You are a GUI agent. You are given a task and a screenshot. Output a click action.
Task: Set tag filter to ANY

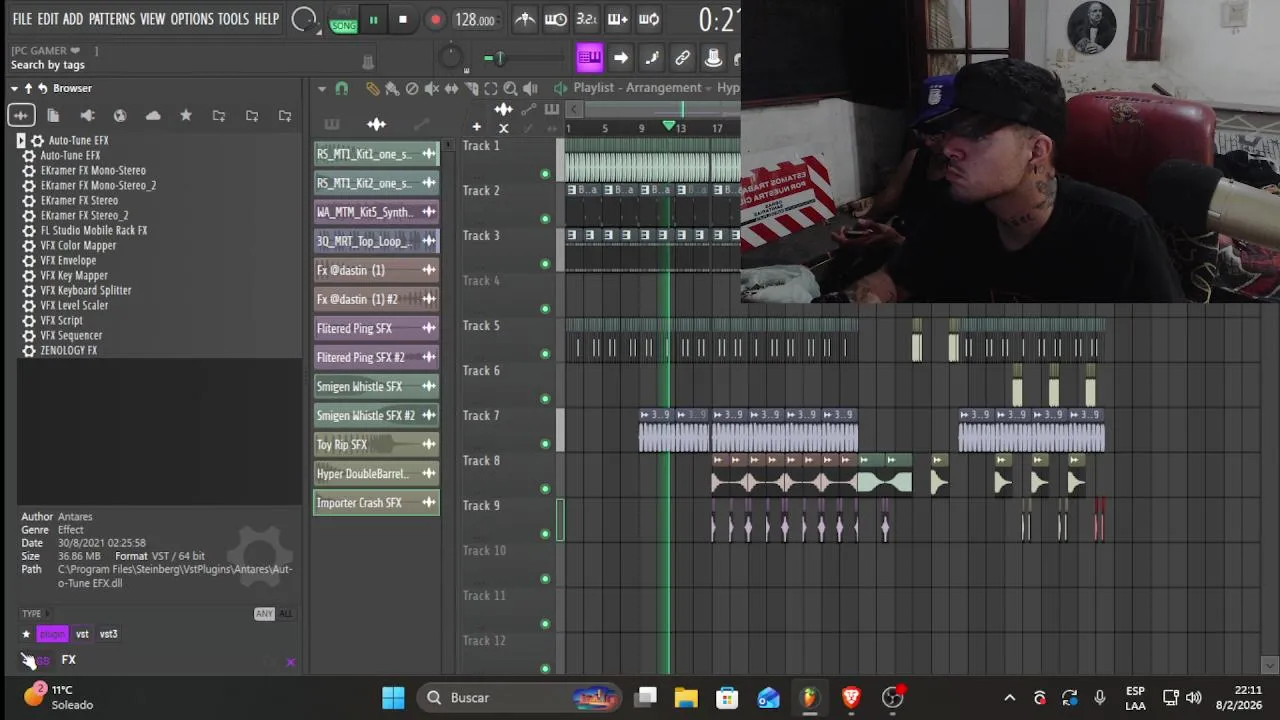click(x=264, y=614)
